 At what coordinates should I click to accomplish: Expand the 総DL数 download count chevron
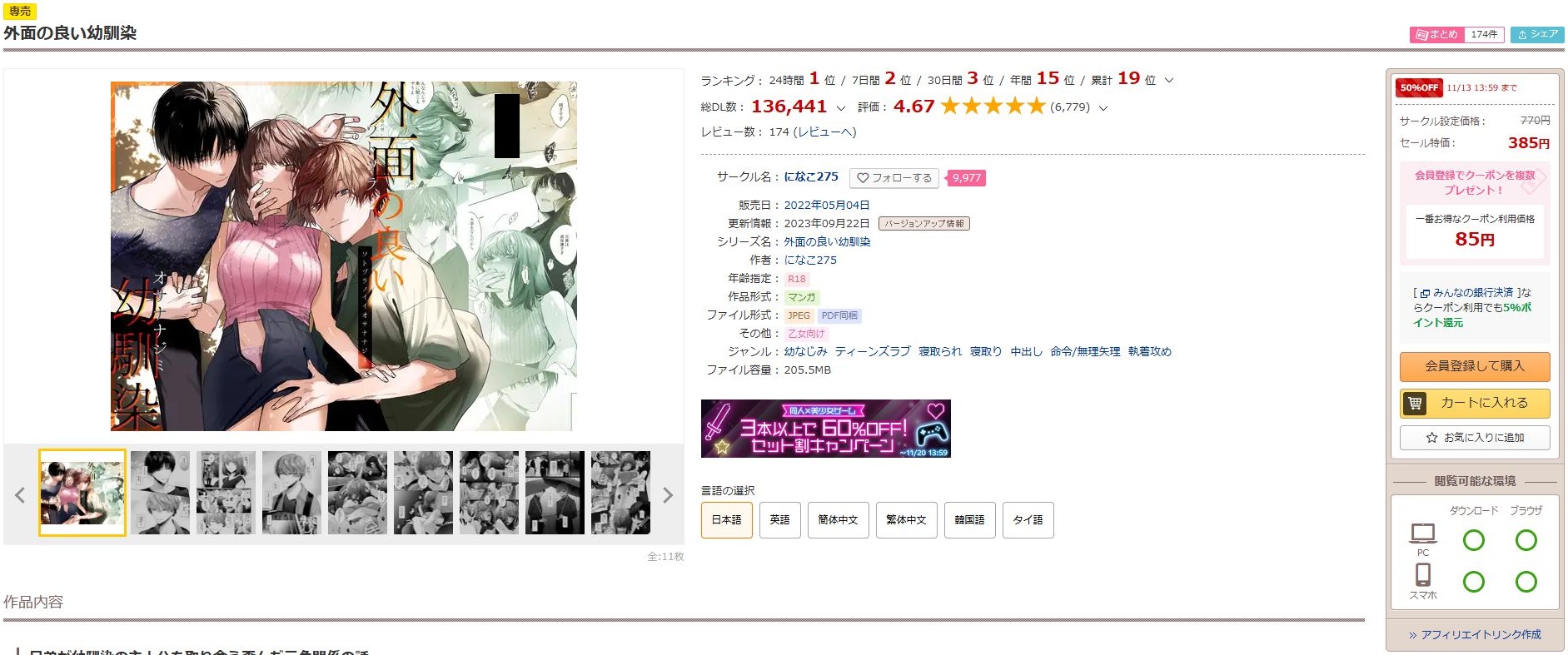coord(840,108)
